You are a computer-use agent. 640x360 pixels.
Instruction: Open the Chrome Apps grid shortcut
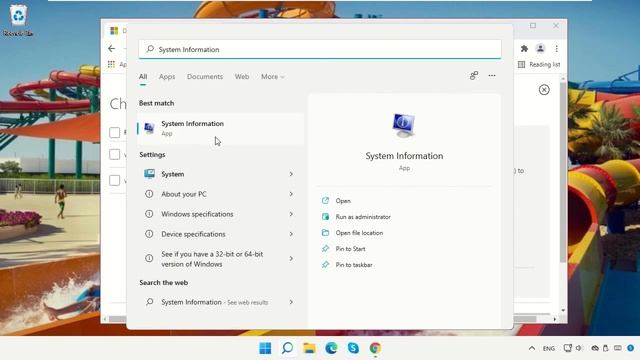[x=111, y=64]
